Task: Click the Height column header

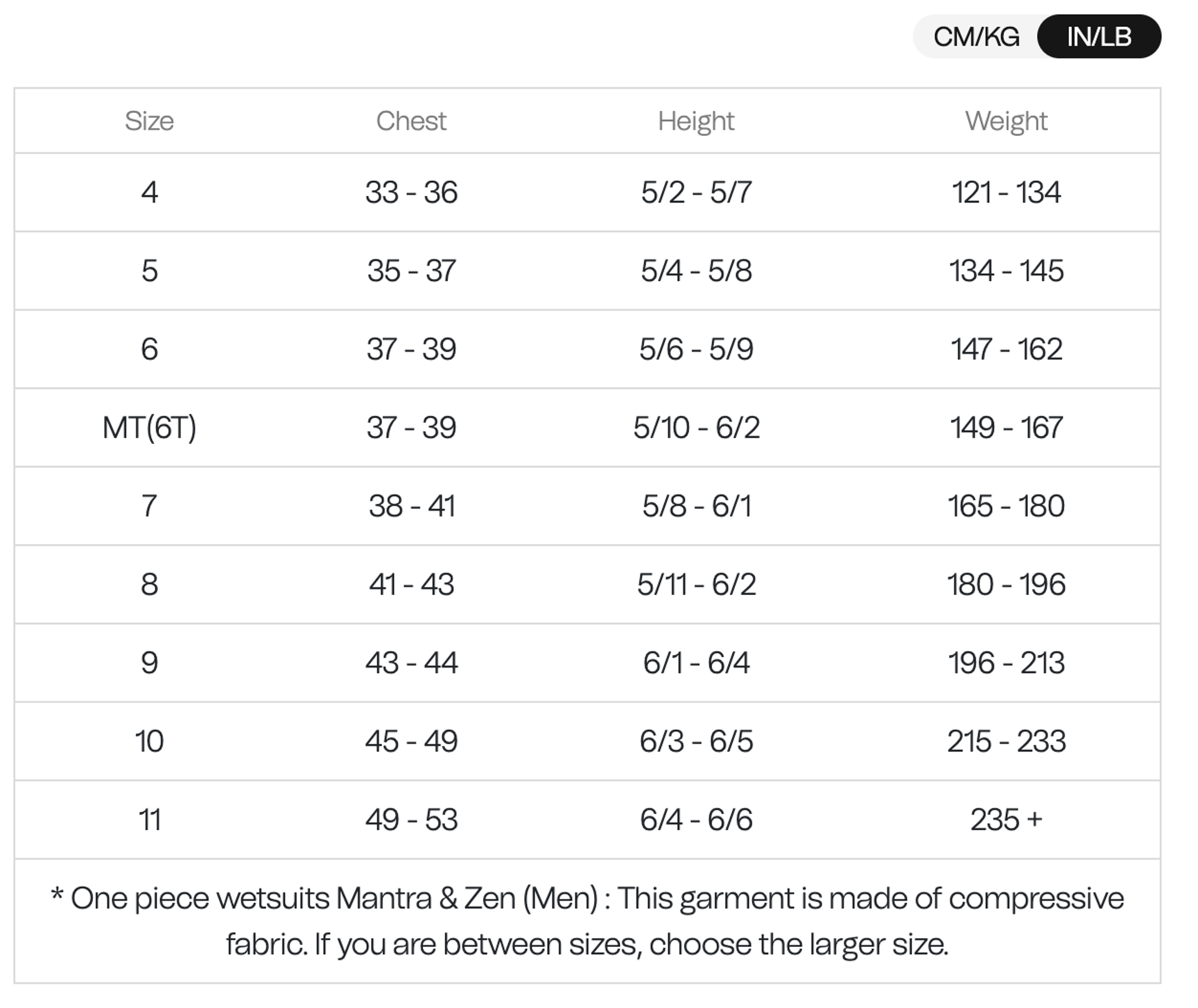Action: click(x=696, y=121)
